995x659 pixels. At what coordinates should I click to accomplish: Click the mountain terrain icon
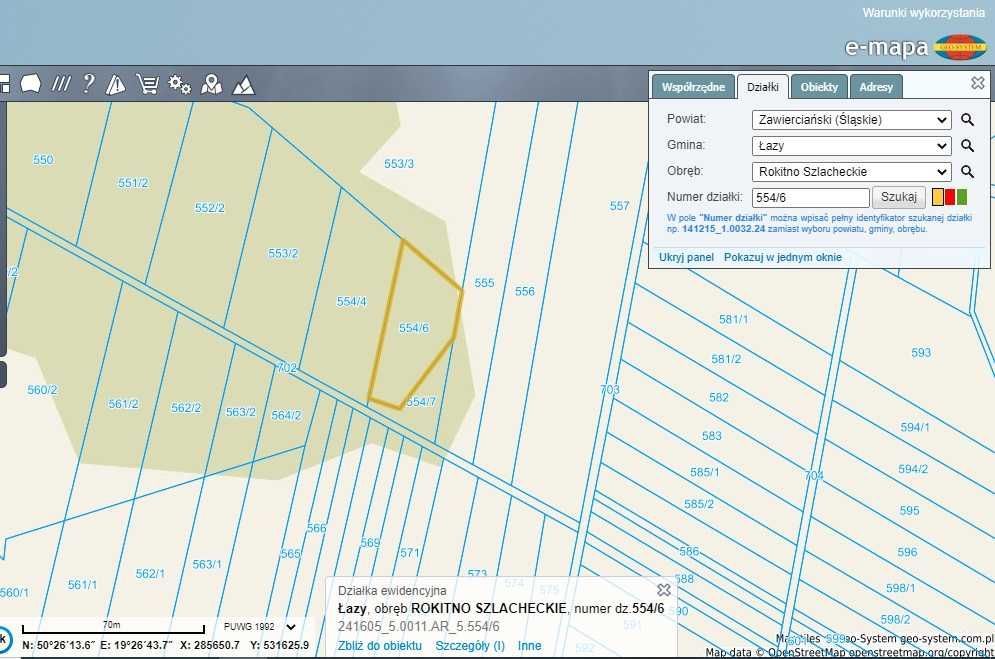243,85
